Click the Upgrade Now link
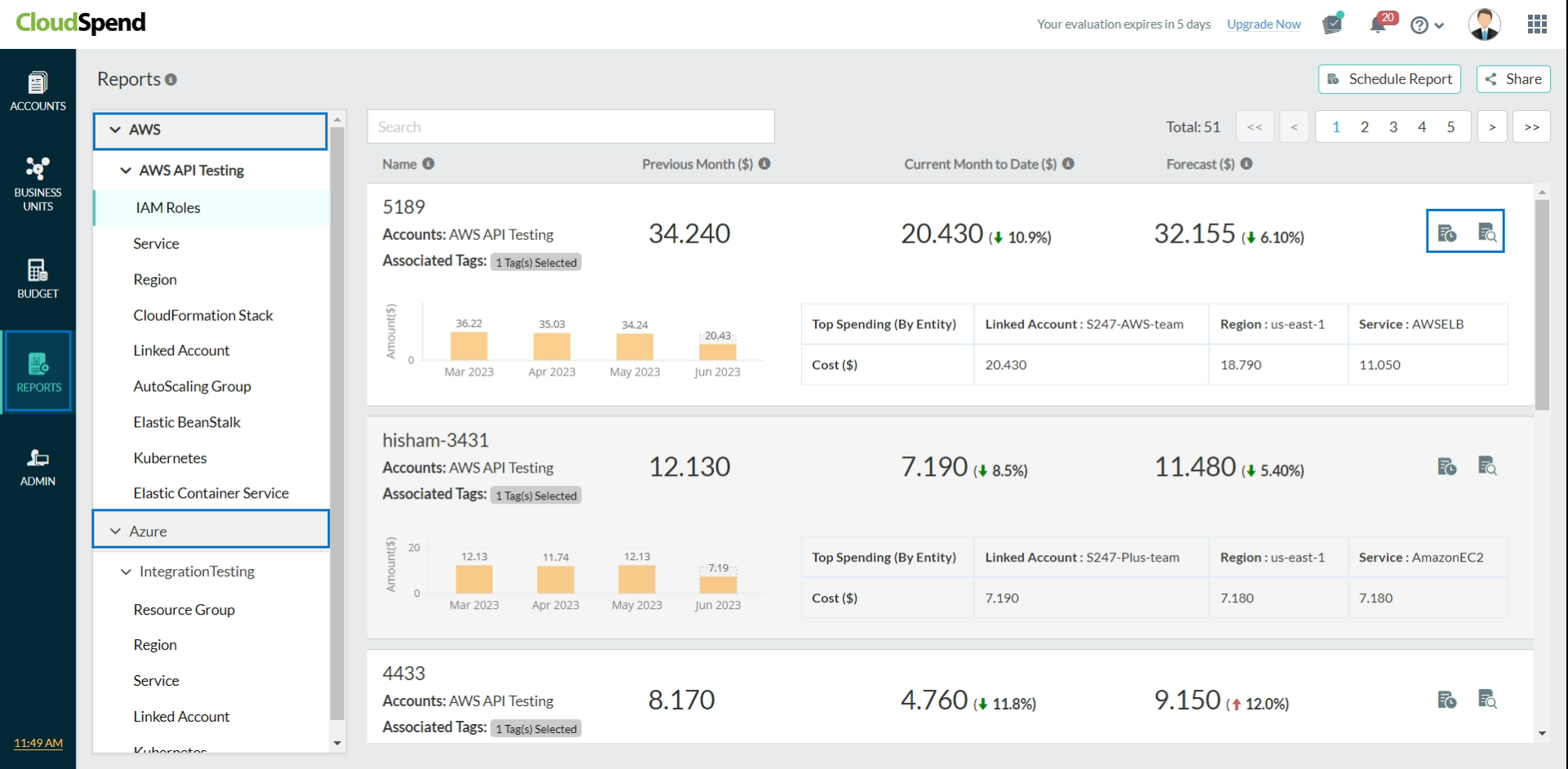 (x=1263, y=24)
